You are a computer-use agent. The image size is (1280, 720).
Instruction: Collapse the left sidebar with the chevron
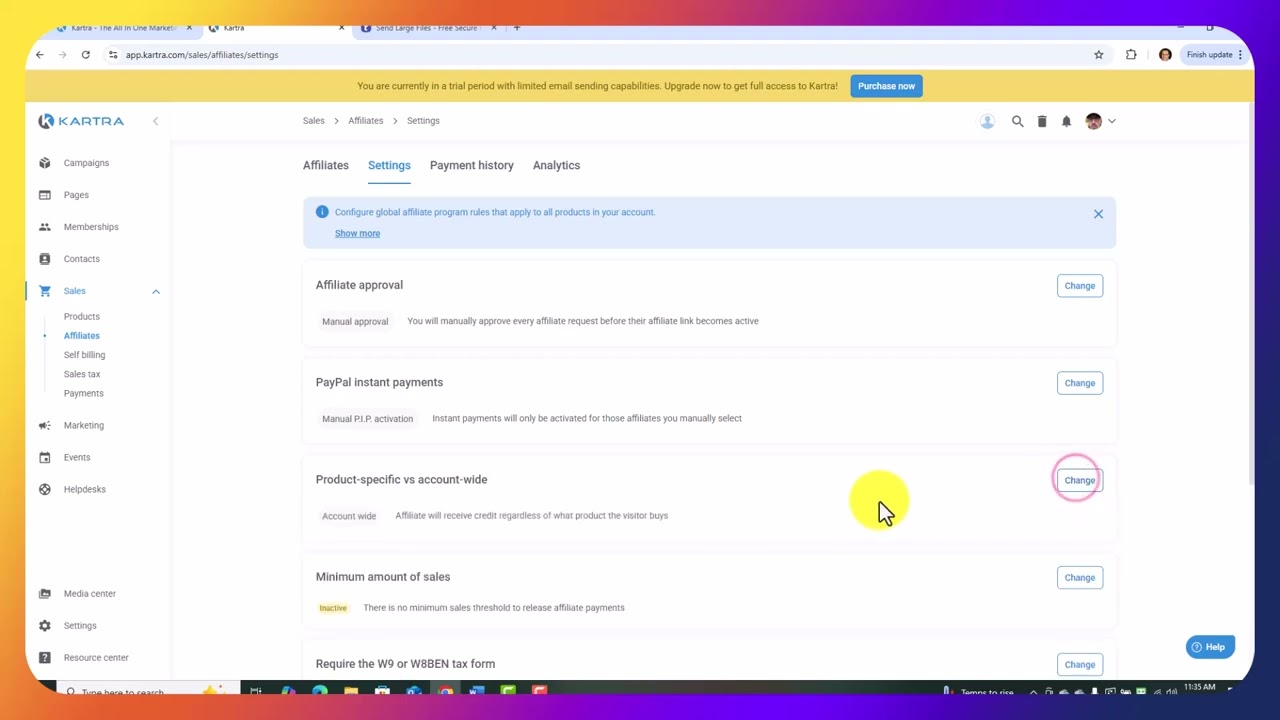155,121
